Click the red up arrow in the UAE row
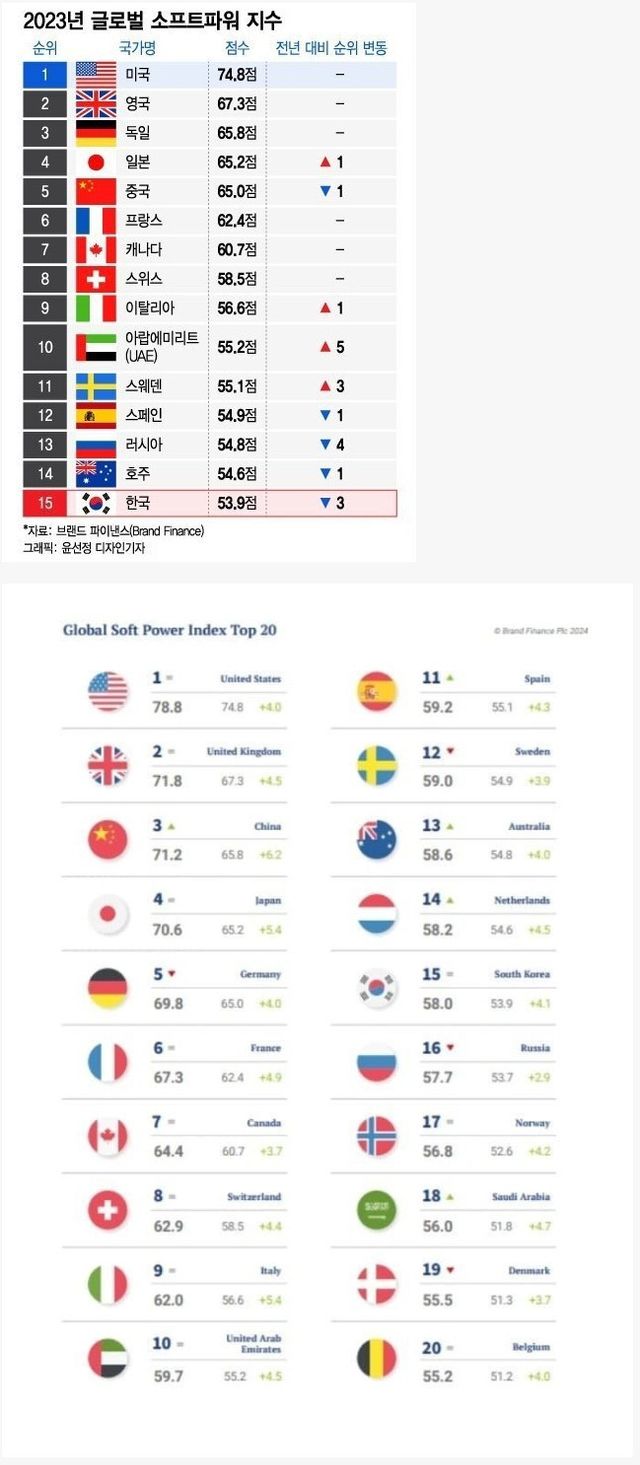Screen dimensions: 640x1465 [324, 347]
